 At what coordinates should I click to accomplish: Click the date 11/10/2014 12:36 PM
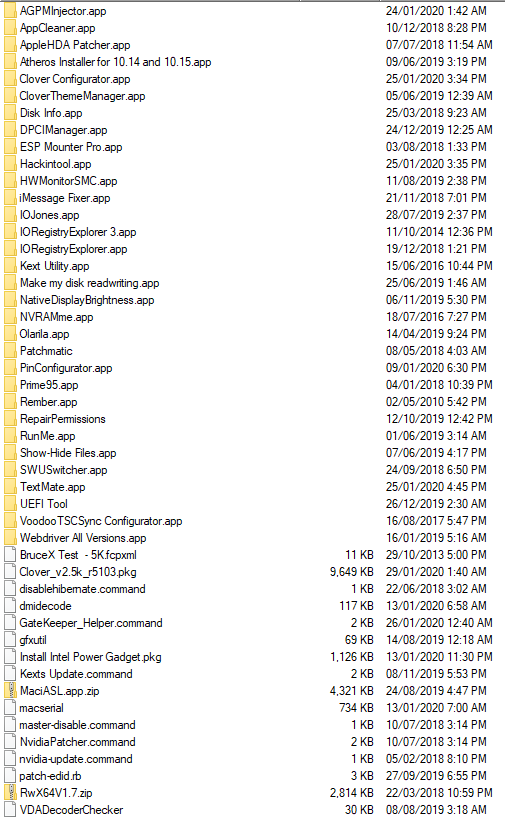tap(439, 232)
